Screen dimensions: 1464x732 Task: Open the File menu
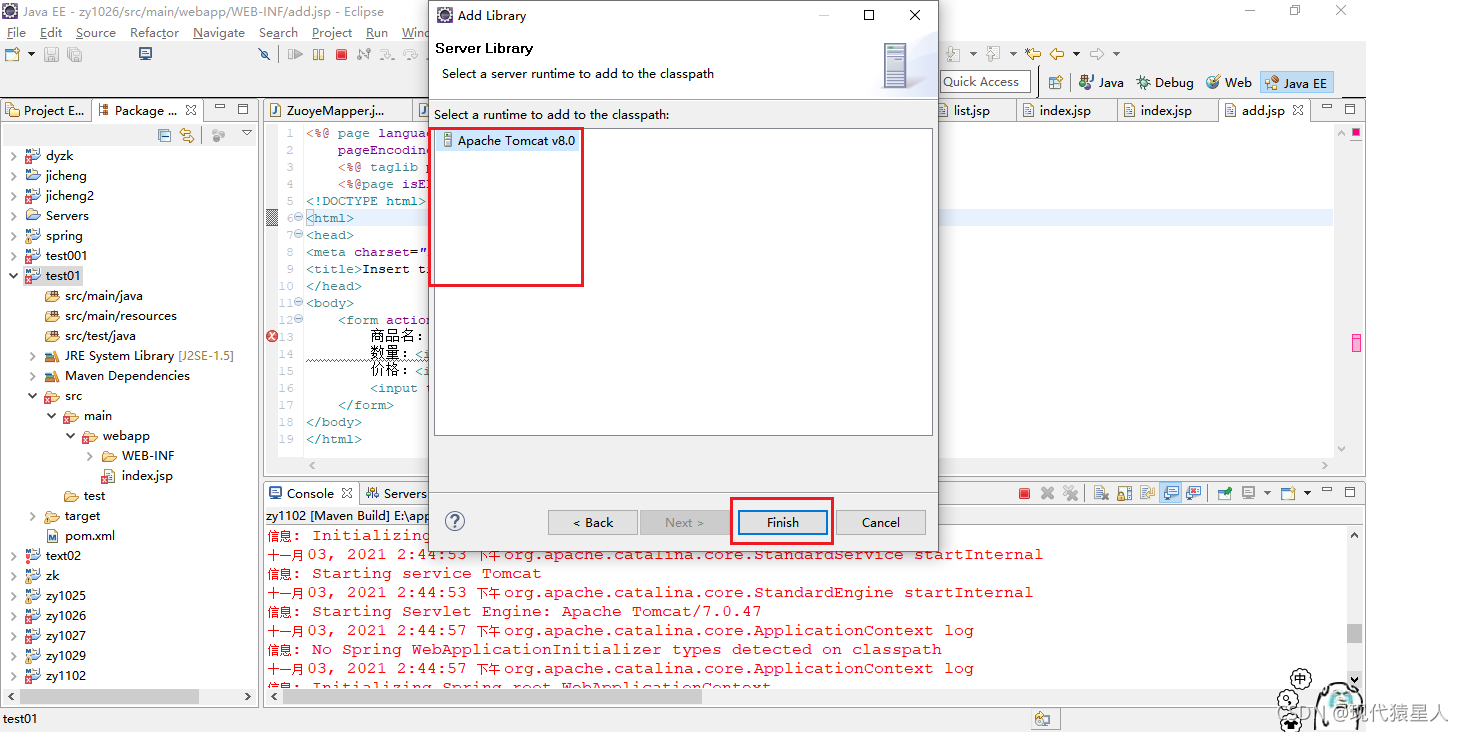click(16, 32)
